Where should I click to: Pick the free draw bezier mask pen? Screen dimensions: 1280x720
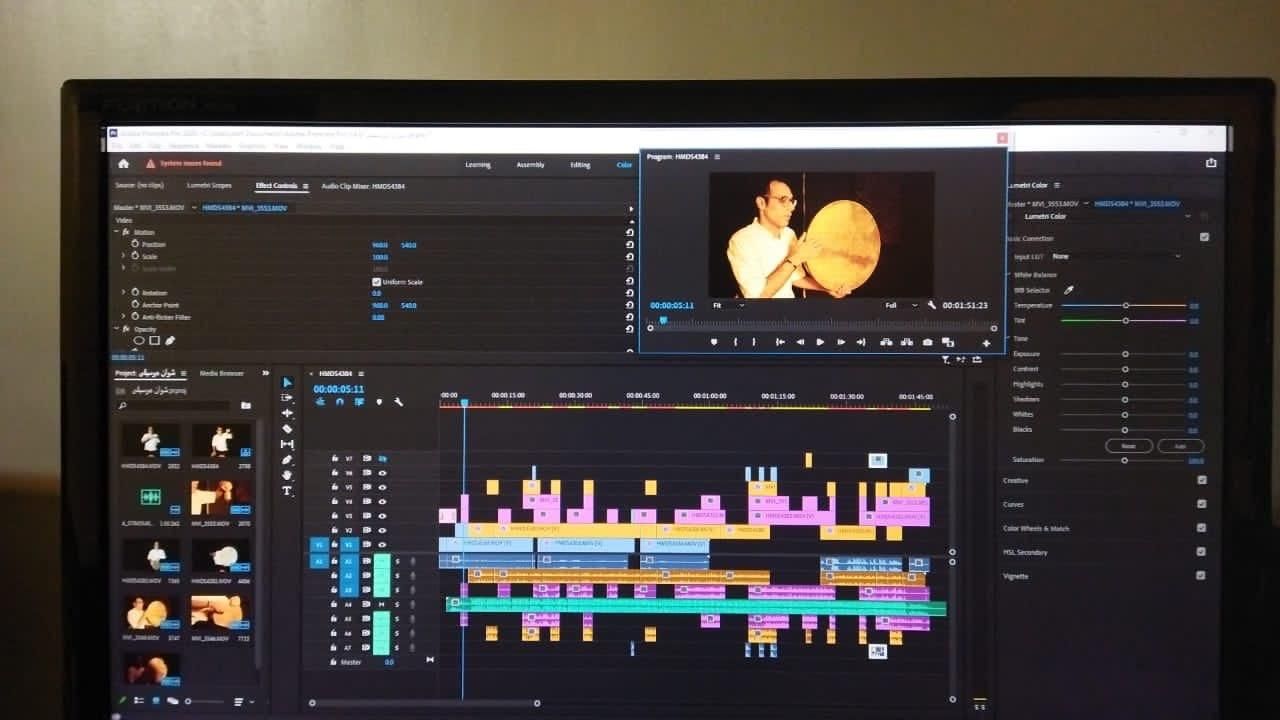tap(170, 341)
